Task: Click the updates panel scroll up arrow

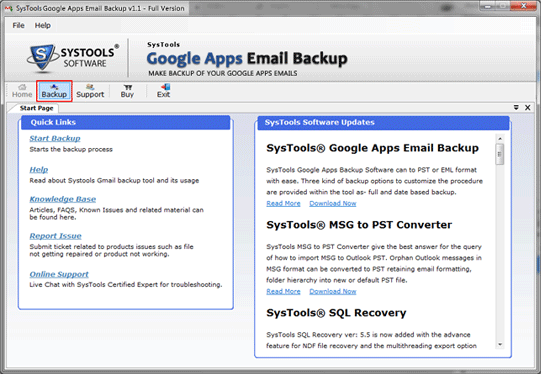Action: 500,139
